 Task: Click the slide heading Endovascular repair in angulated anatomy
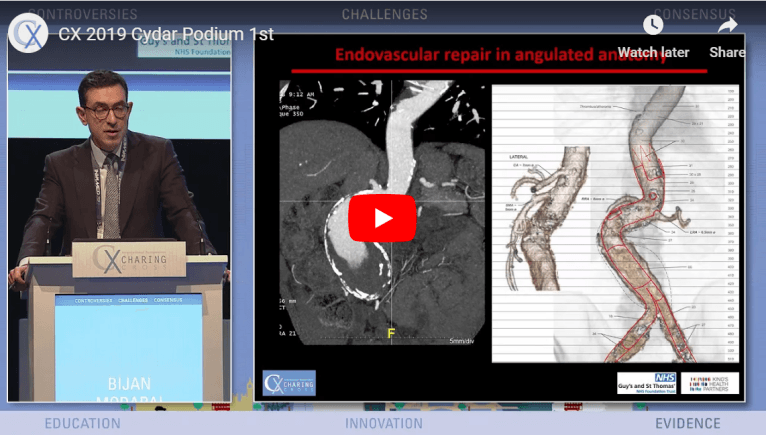pyautogui.click(x=500, y=56)
